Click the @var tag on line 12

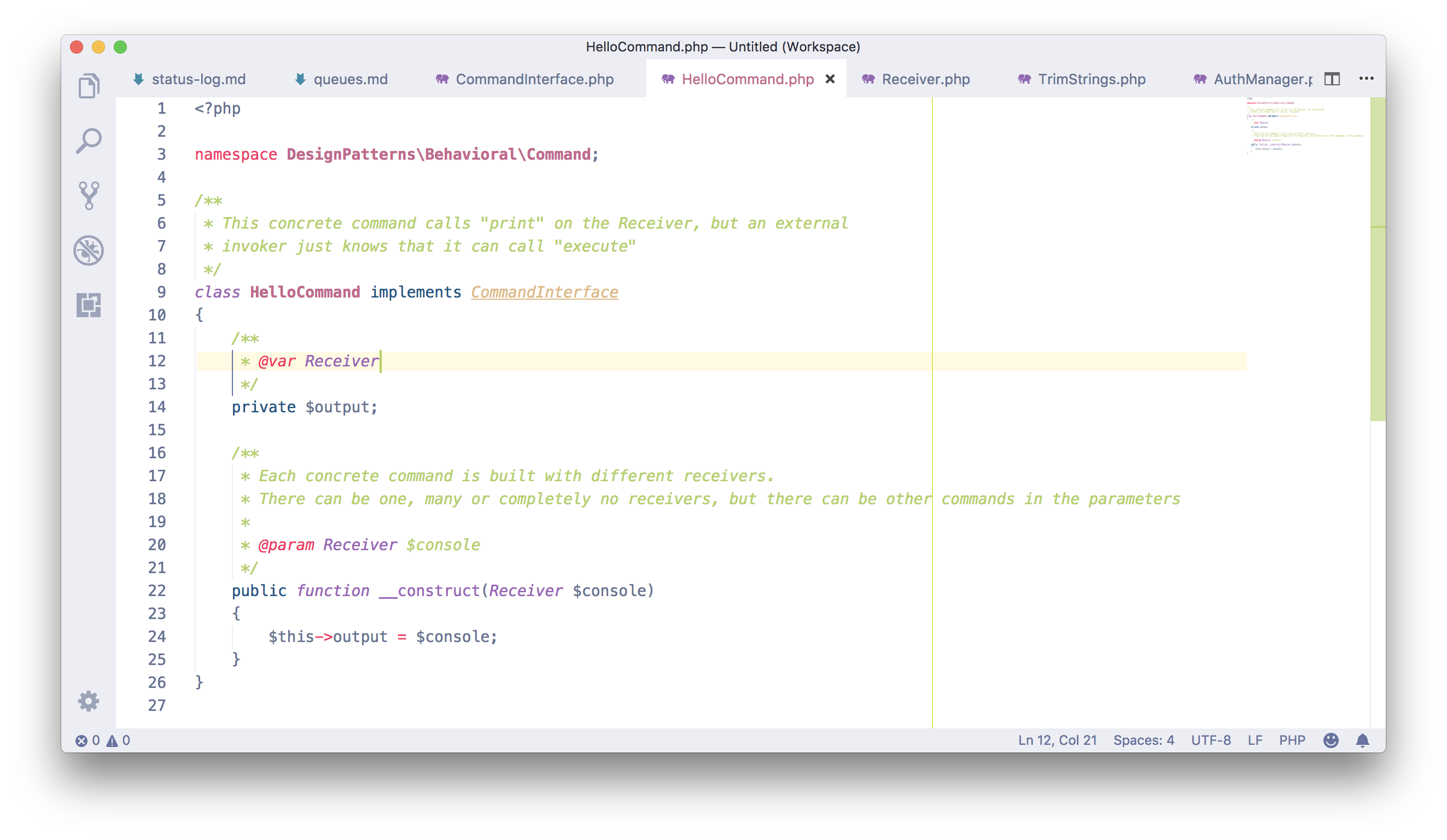pyautogui.click(x=277, y=361)
